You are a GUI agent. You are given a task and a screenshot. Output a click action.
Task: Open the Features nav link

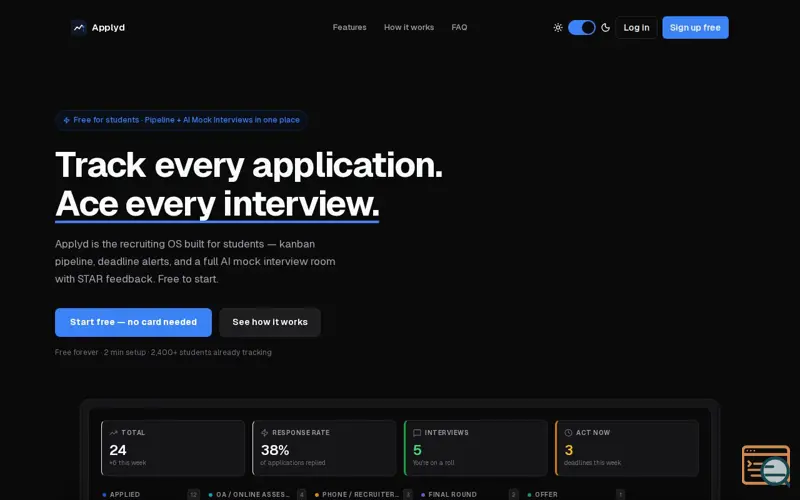pos(349,28)
